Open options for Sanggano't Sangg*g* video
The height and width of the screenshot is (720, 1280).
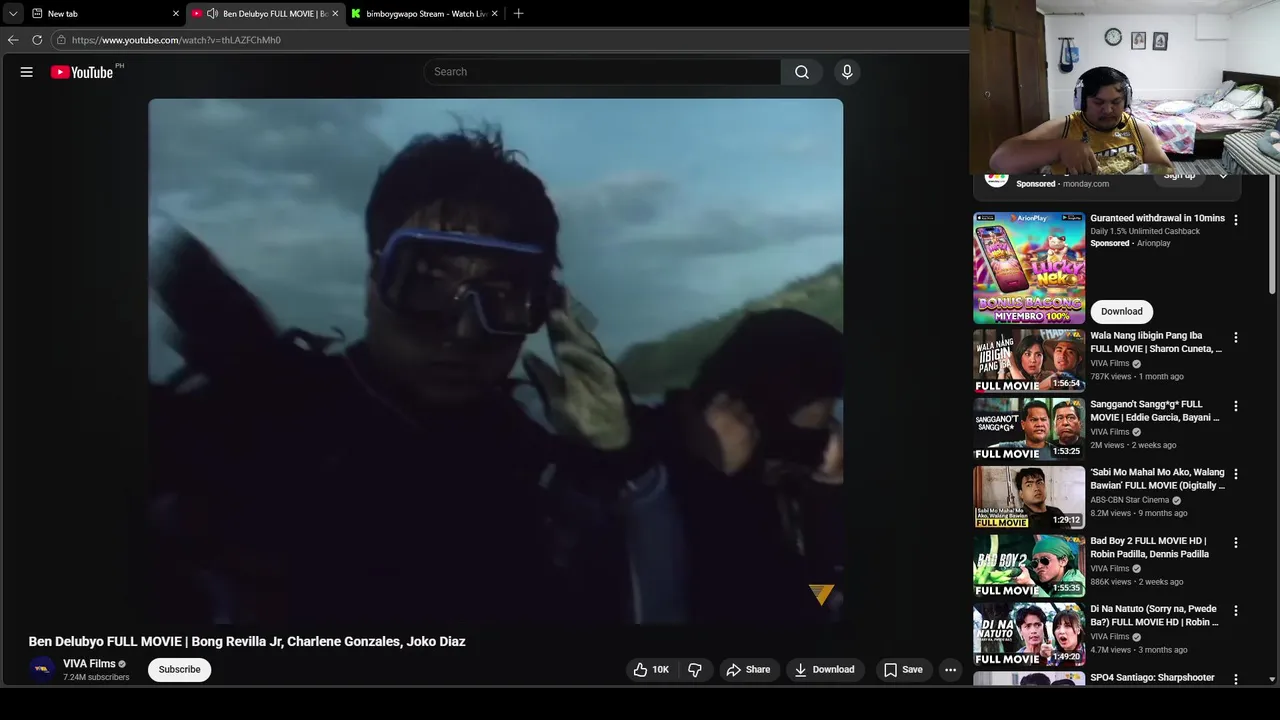[x=1236, y=406]
